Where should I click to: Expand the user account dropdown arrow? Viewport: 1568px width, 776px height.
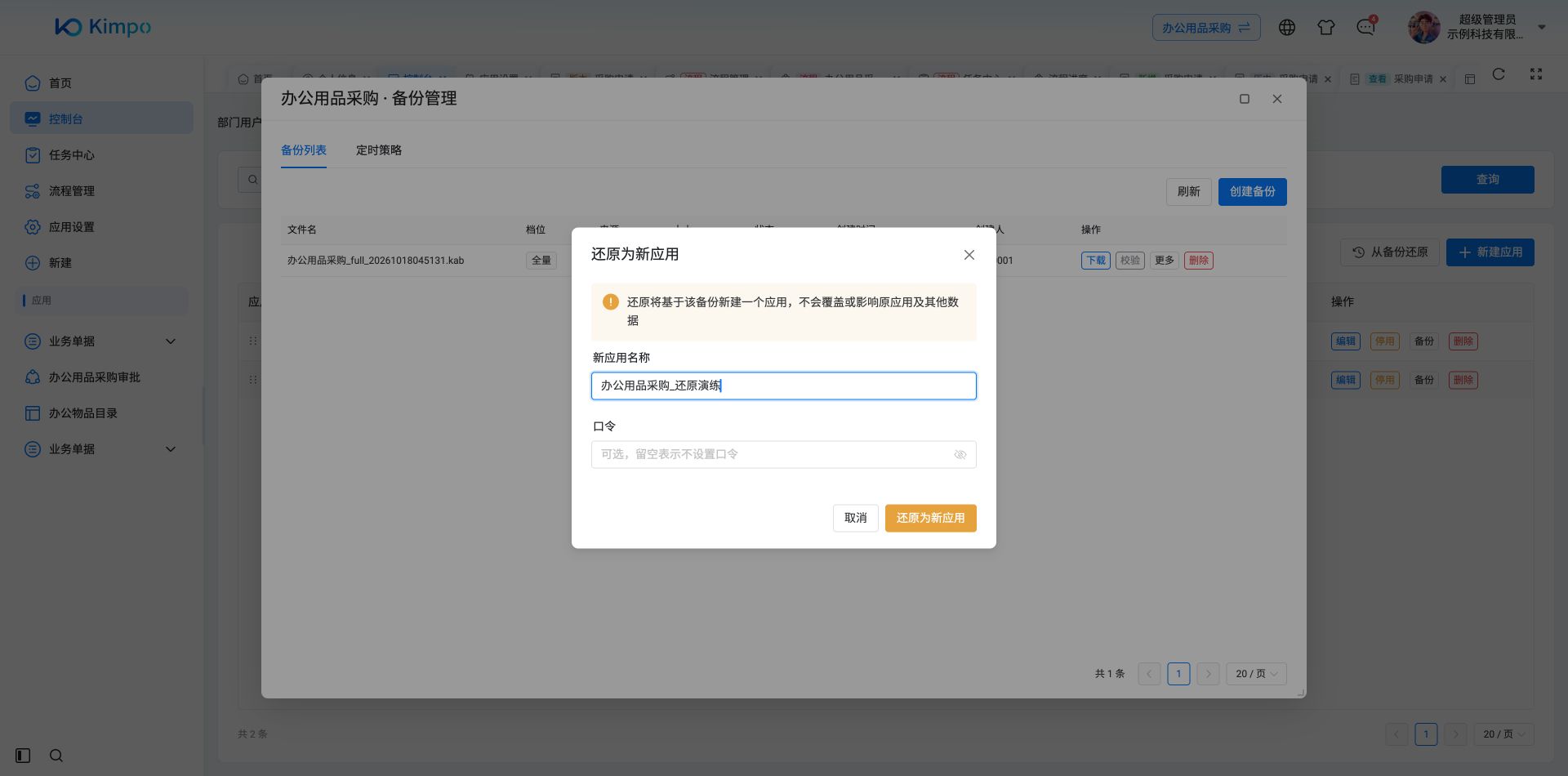click(1542, 27)
